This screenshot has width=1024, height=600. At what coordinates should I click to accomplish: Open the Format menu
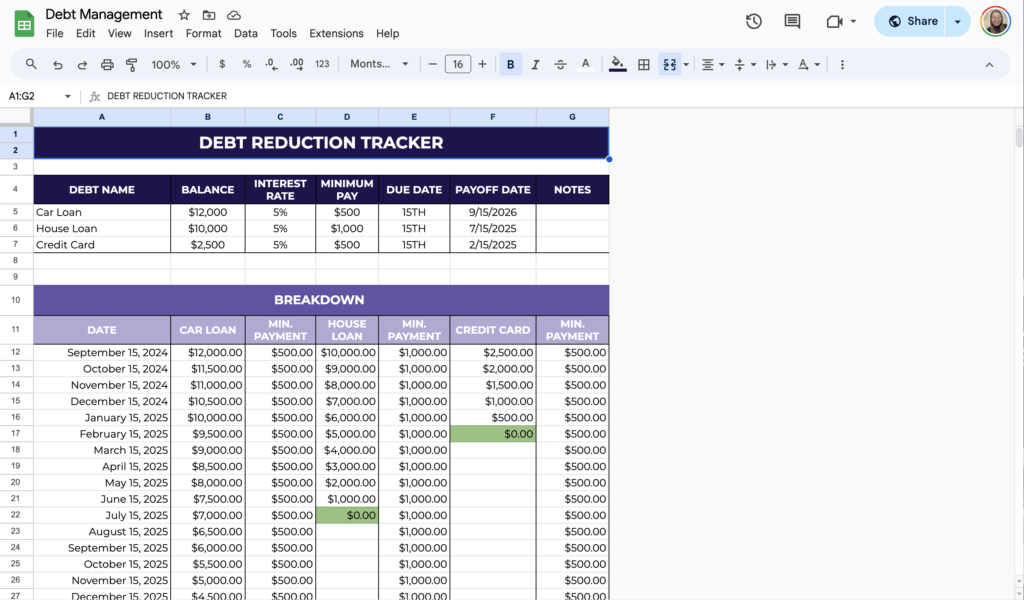click(x=203, y=33)
